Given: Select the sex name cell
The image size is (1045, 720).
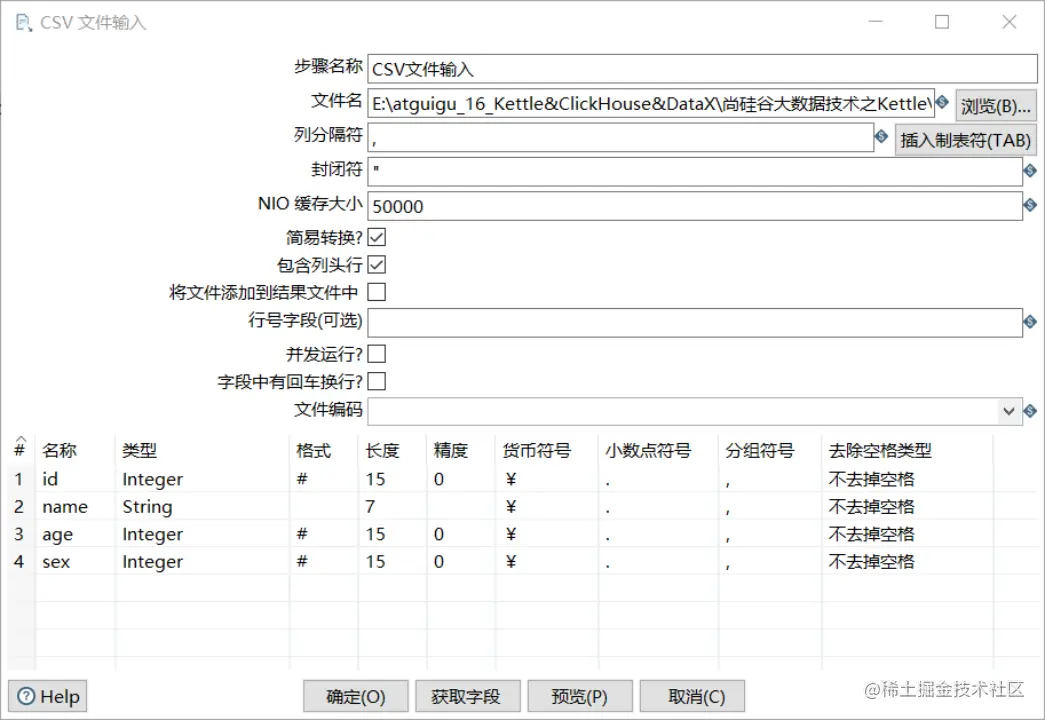Looking at the screenshot, I should 75,561.
